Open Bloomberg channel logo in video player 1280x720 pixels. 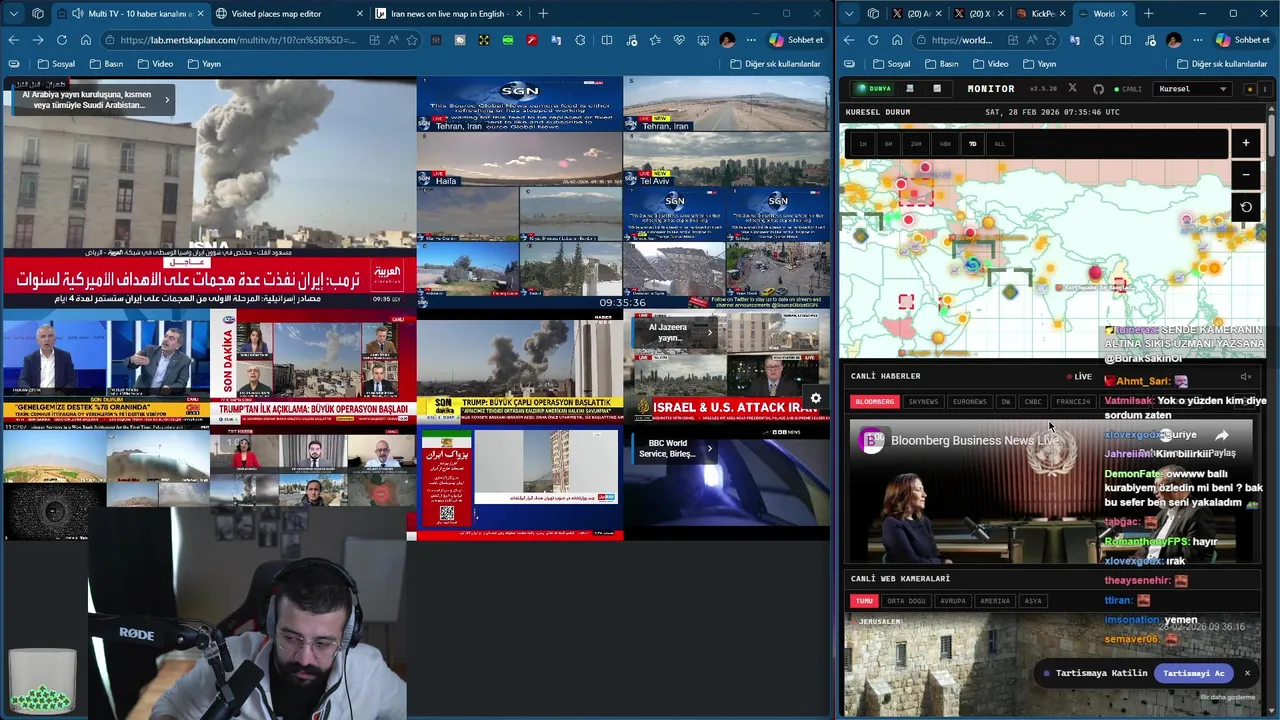coord(872,440)
